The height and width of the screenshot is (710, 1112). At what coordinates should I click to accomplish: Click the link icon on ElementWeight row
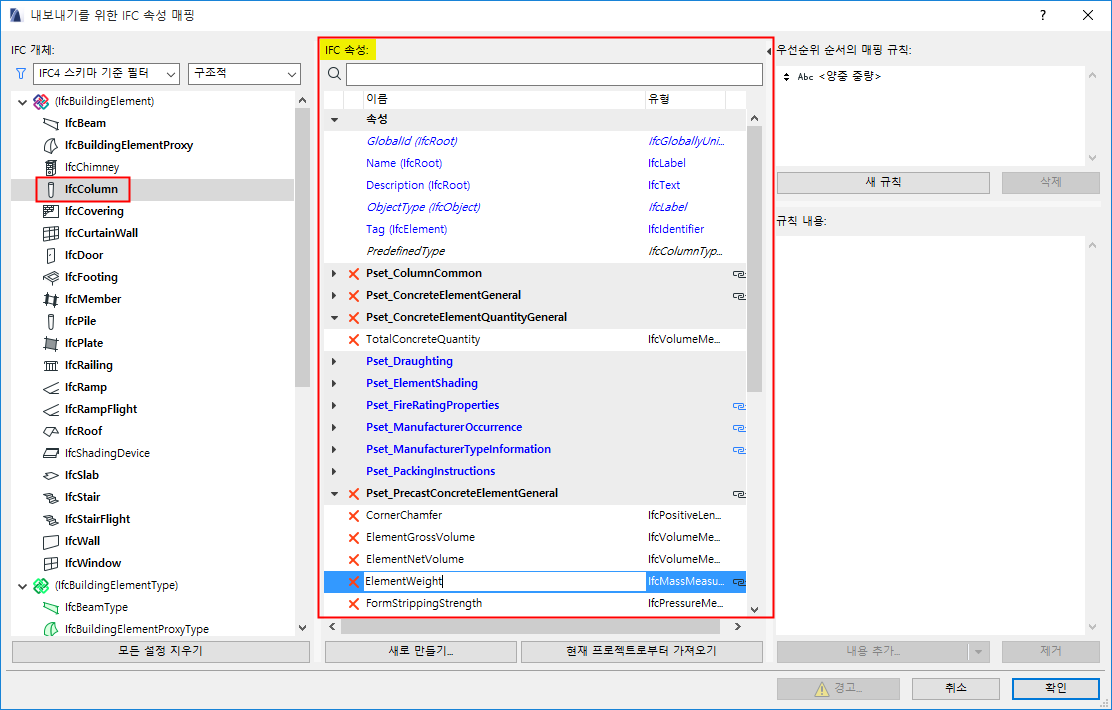738,582
